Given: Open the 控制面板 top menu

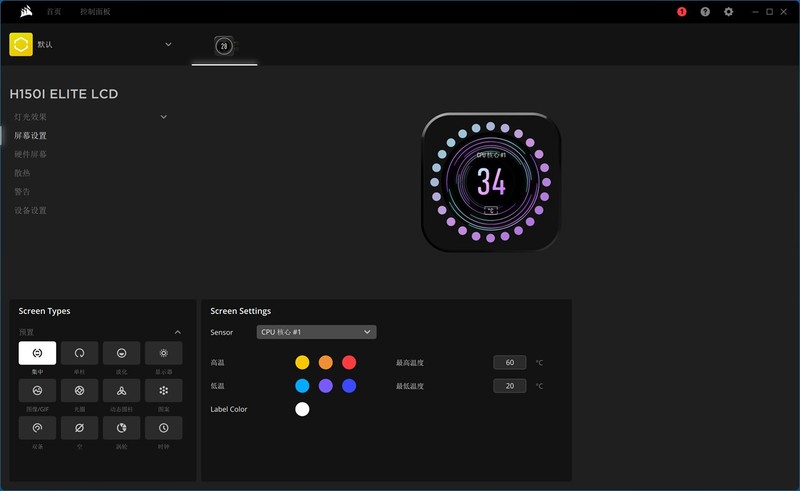Looking at the screenshot, I should point(95,11).
